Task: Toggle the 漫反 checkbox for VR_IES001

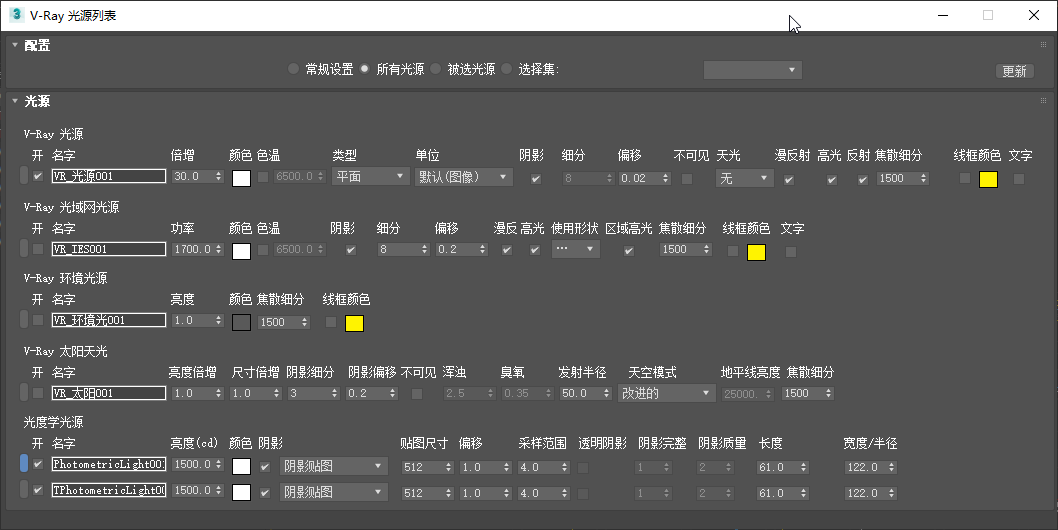Action: [507, 250]
